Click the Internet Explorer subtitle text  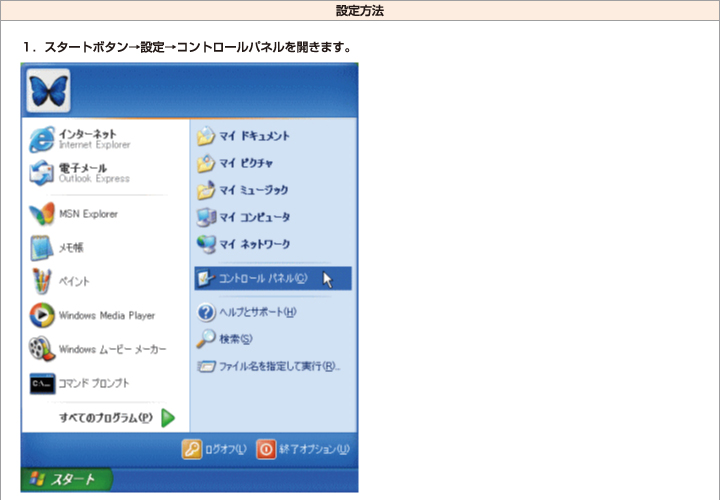click(x=95, y=145)
